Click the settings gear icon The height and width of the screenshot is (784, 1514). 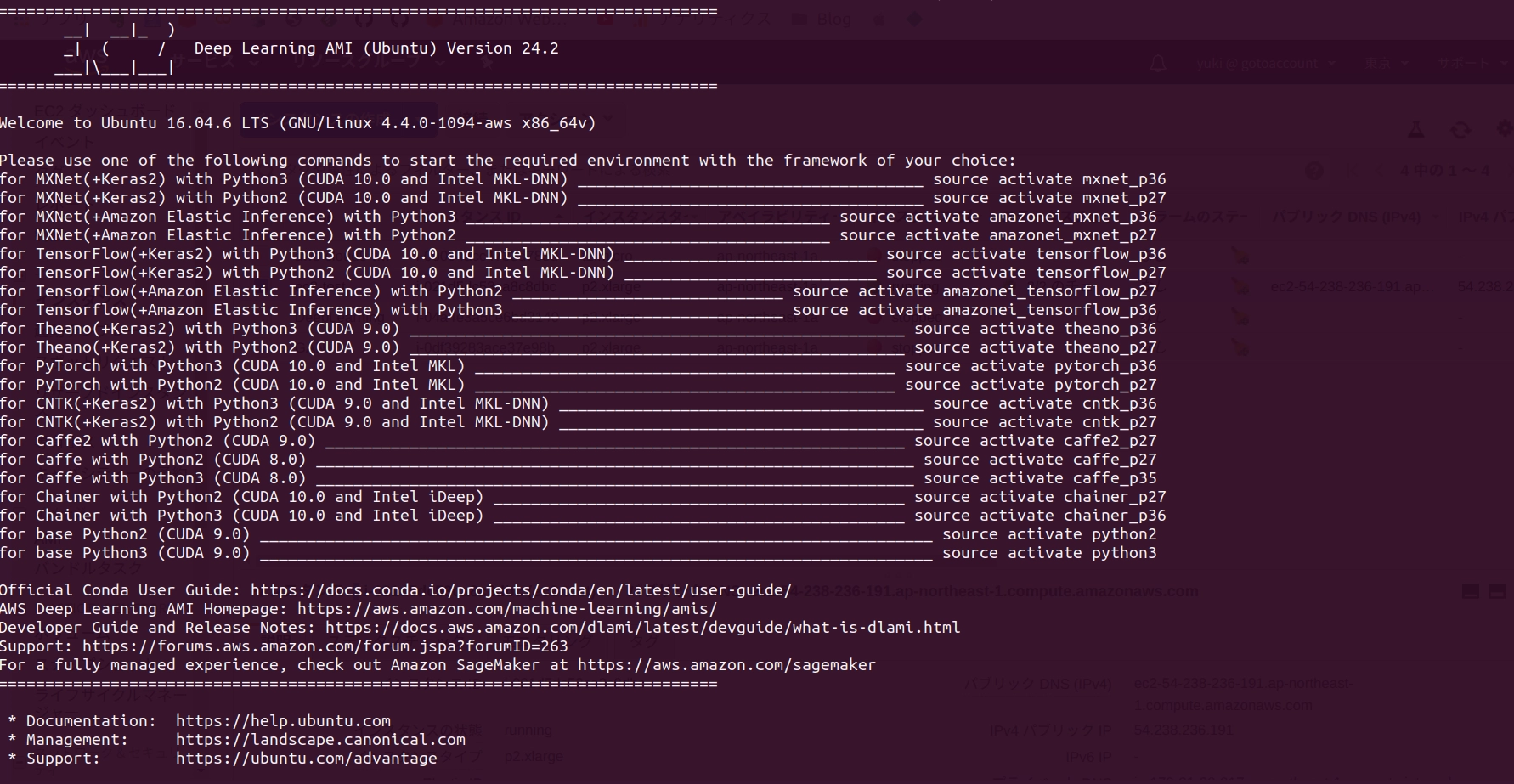tap(1504, 129)
